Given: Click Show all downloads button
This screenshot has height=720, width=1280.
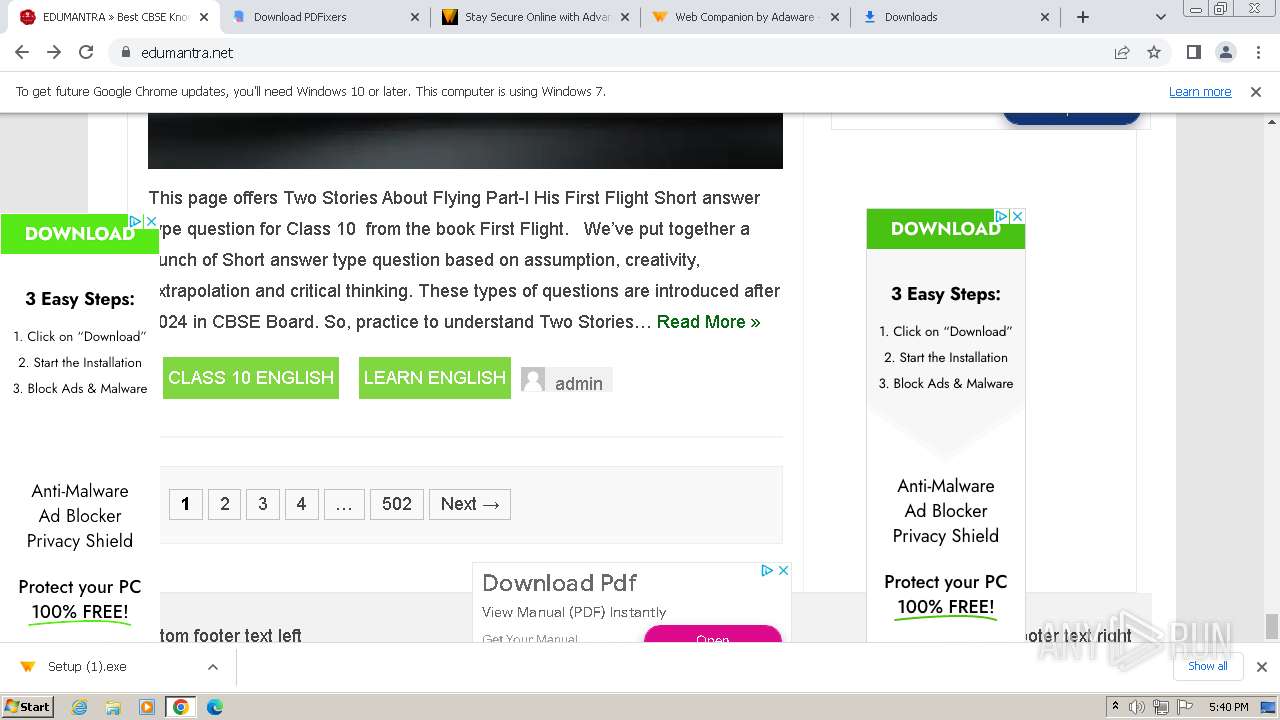Looking at the screenshot, I should pyautogui.click(x=1207, y=666).
